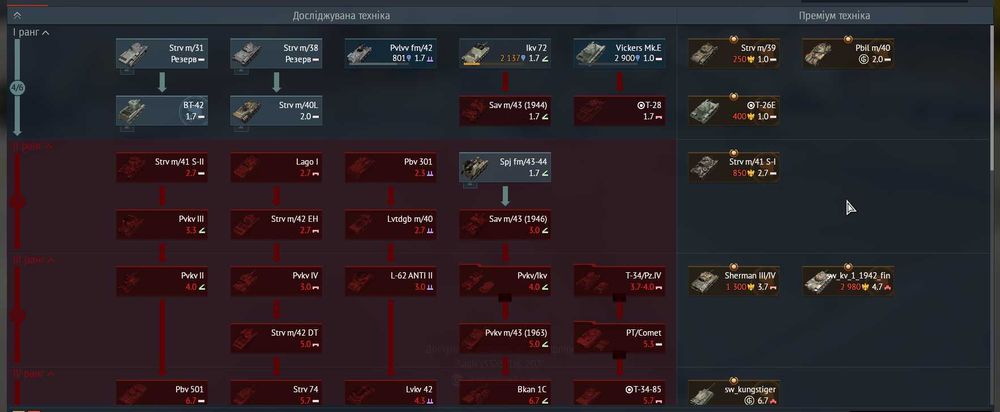The image size is (1000, 412).
Task: Open premium Strv m/41 S-I card
Action: coord(733,167)
